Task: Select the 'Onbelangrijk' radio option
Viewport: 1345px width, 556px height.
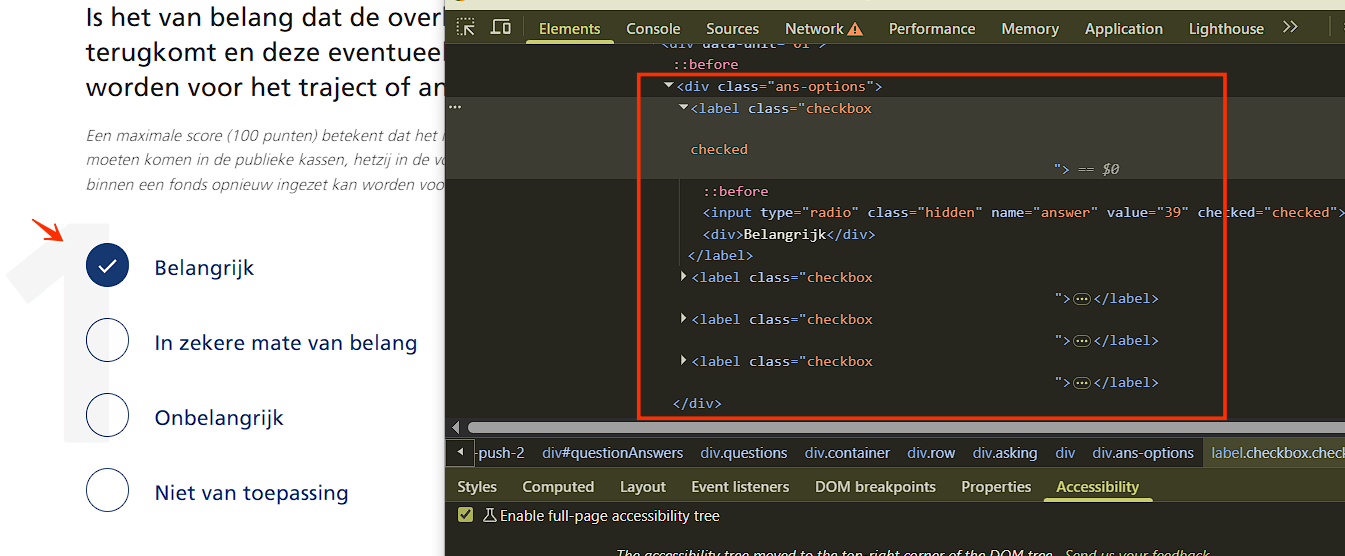Action: point(108,417)
